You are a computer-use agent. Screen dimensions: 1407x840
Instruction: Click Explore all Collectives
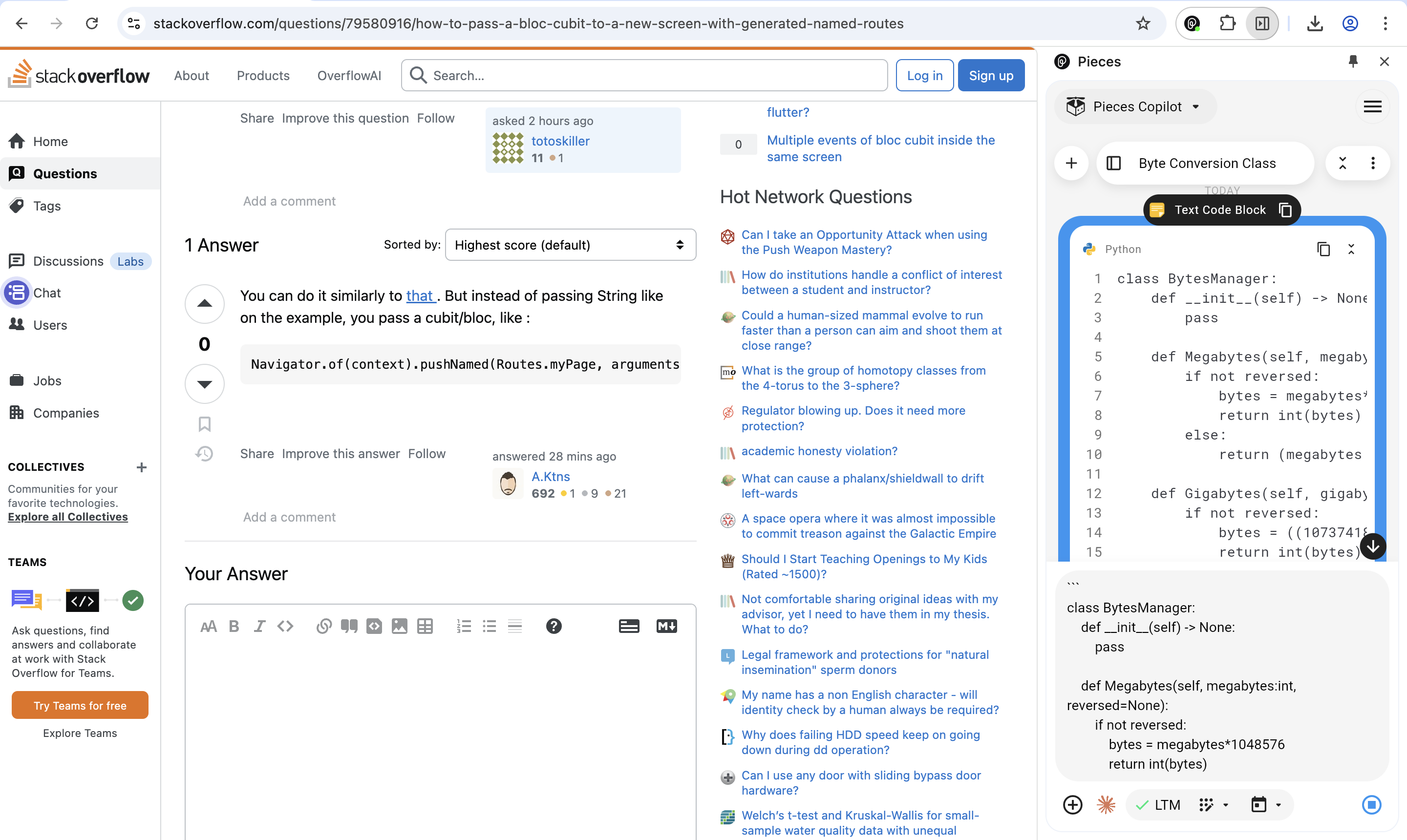click(68, 517)
